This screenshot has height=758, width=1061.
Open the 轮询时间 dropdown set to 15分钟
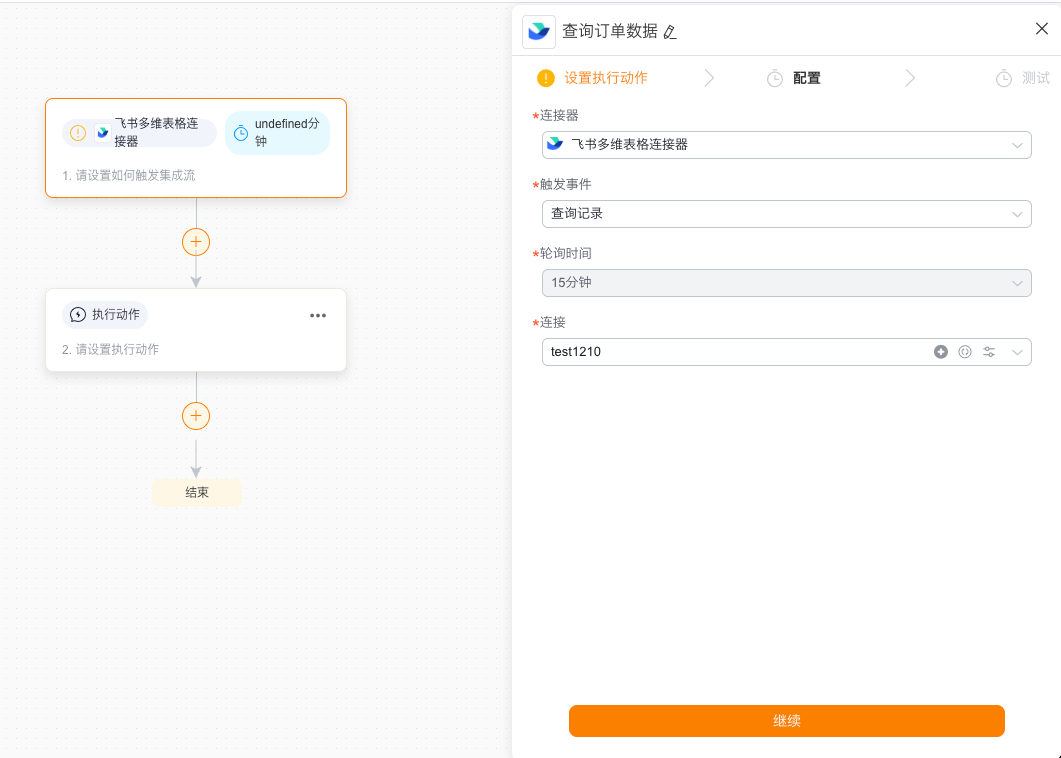[x=786, y=283]
